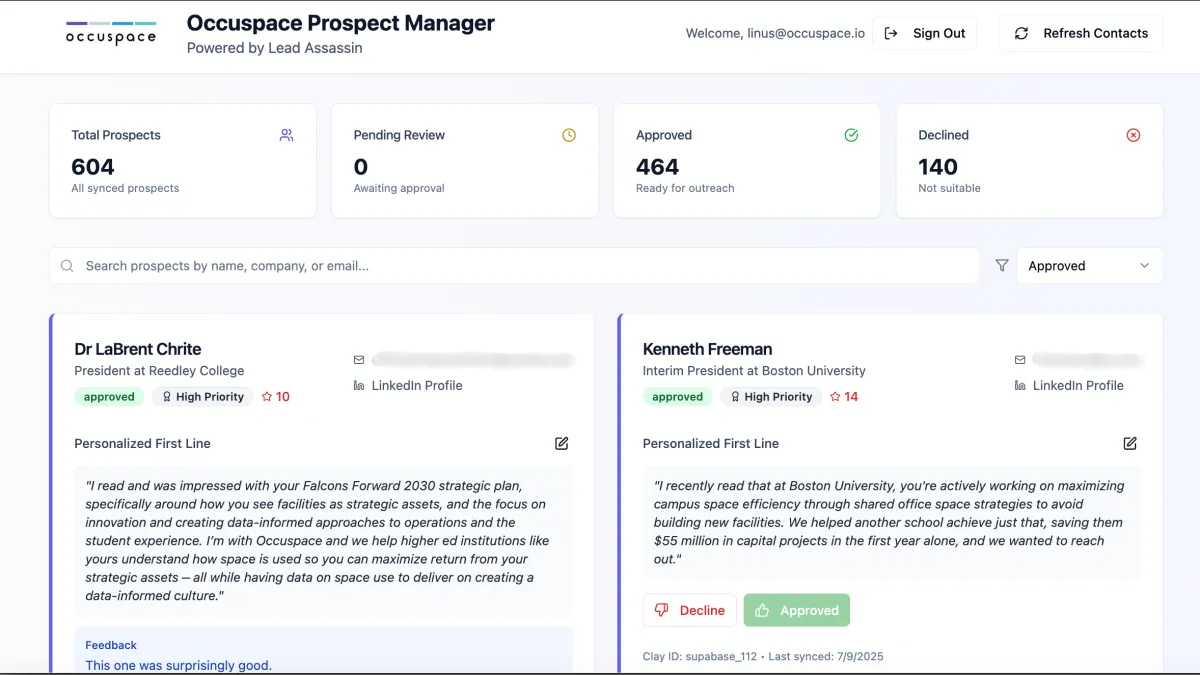Click the filter funnel icon
The height and width of the screenshot is (675, 1200).
1002,266
